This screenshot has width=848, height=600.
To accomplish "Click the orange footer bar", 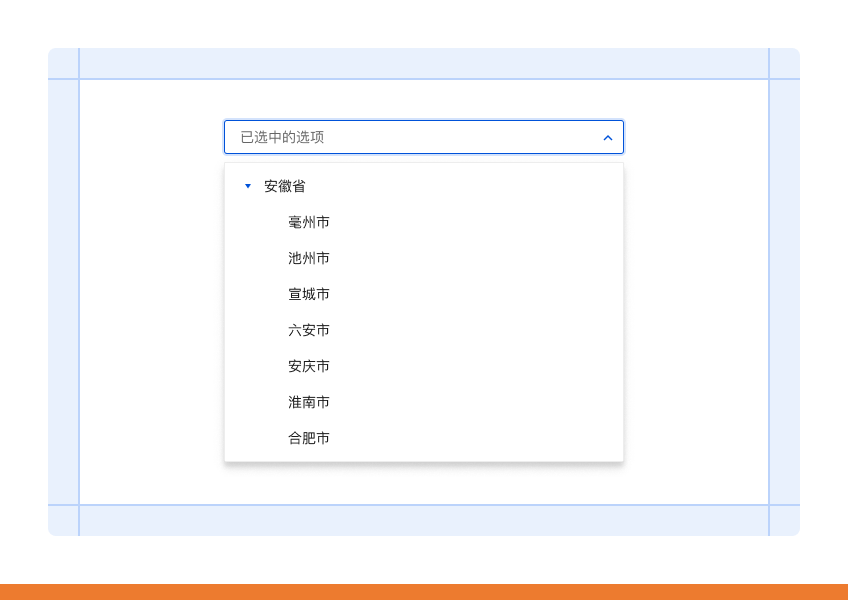I will tap(424, 592).
